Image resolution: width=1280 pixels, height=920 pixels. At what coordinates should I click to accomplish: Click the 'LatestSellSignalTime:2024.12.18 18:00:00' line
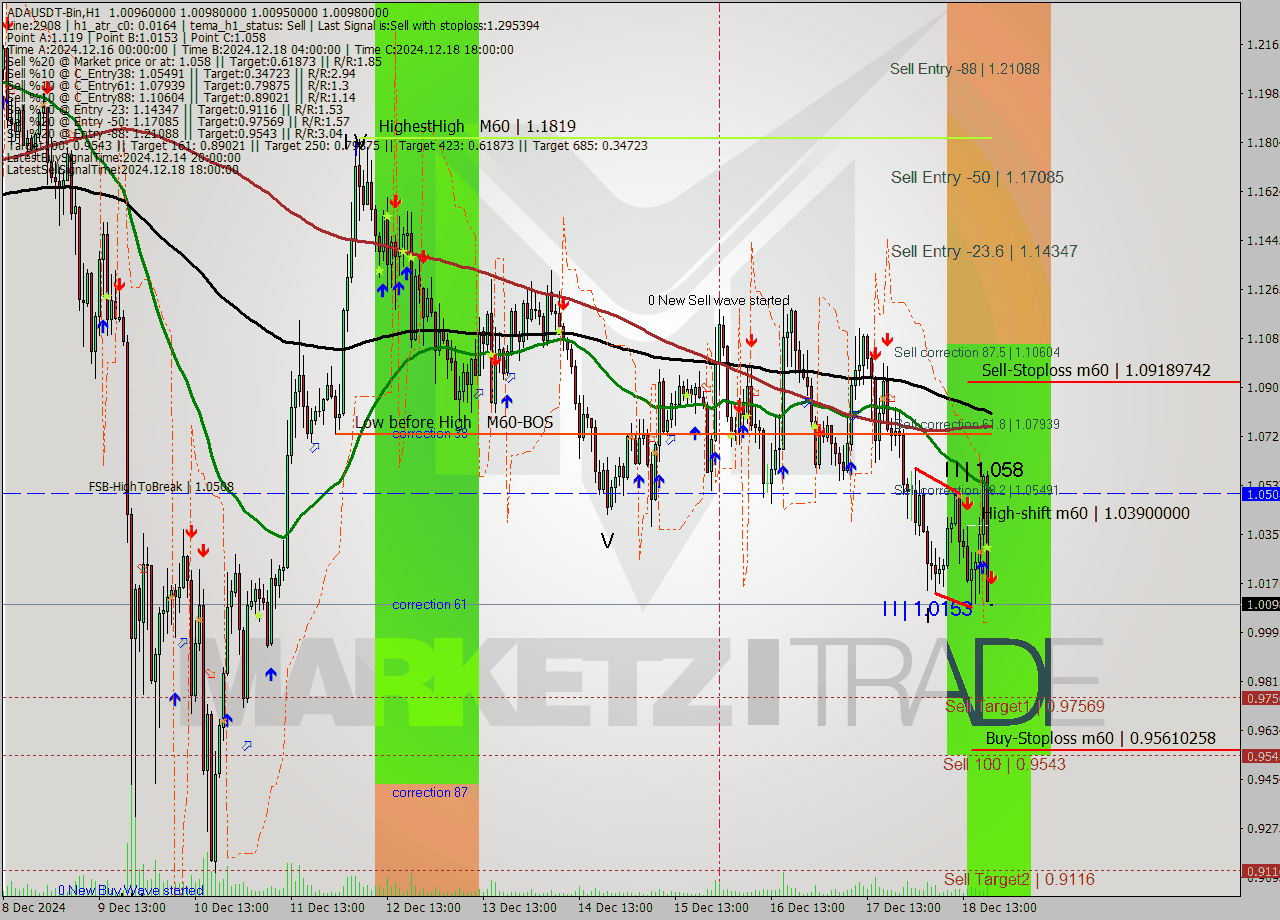coord(122,169)
